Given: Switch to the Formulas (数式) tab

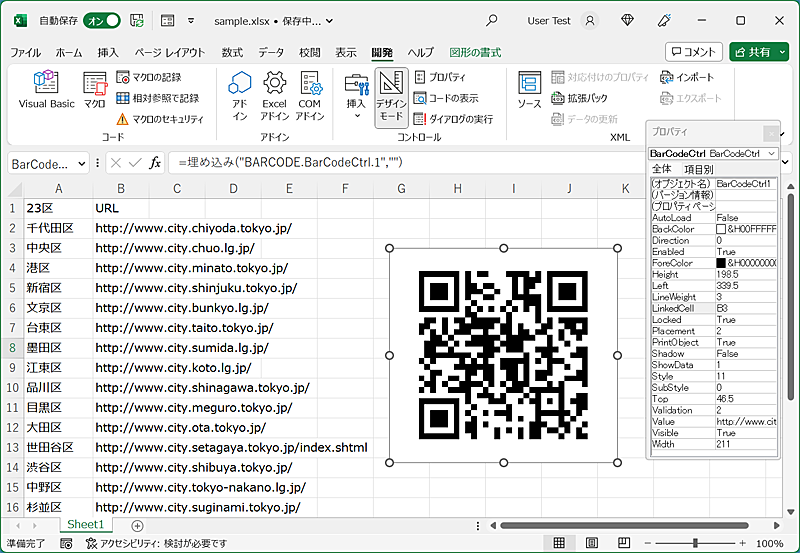Looking at the screenshot, I should tap(232, 53).
